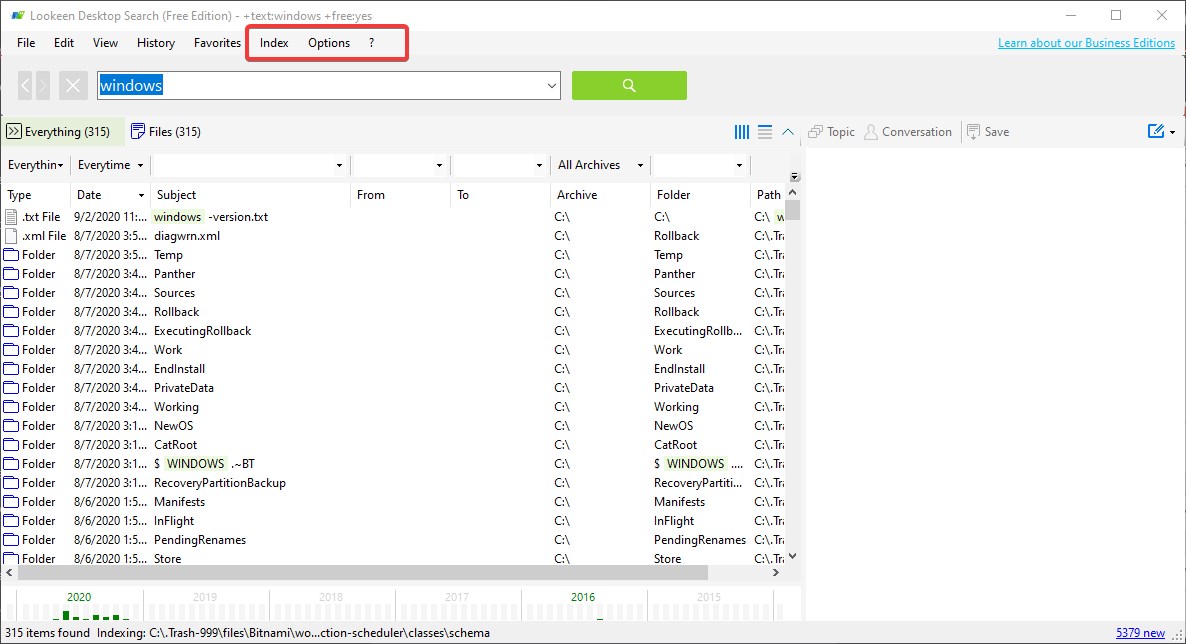
Task: Click the vertical scrollbar down arrow
Action: click(792, 556)
